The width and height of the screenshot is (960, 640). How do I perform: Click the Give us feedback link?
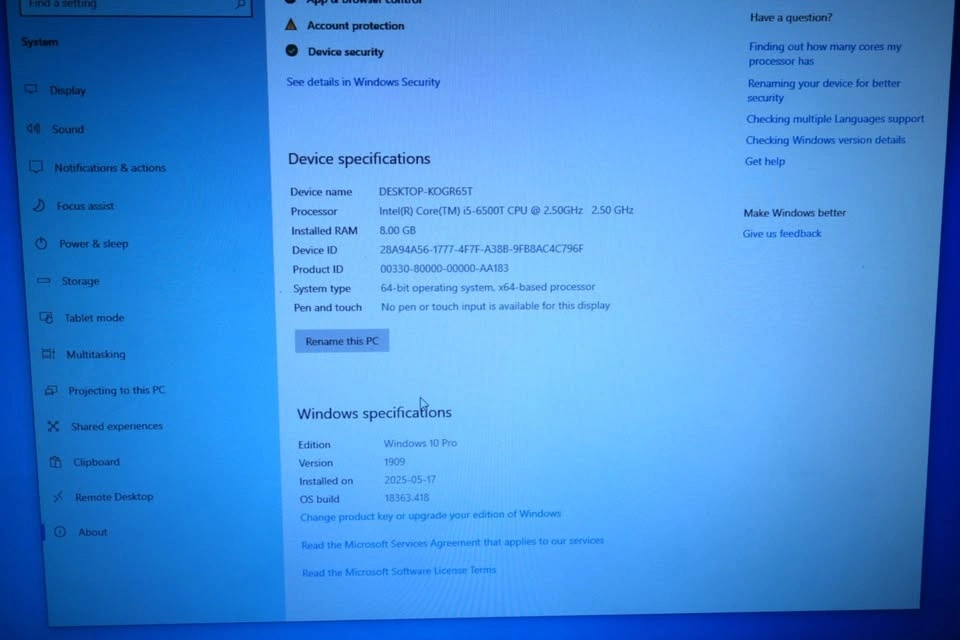tap(782, 234)
